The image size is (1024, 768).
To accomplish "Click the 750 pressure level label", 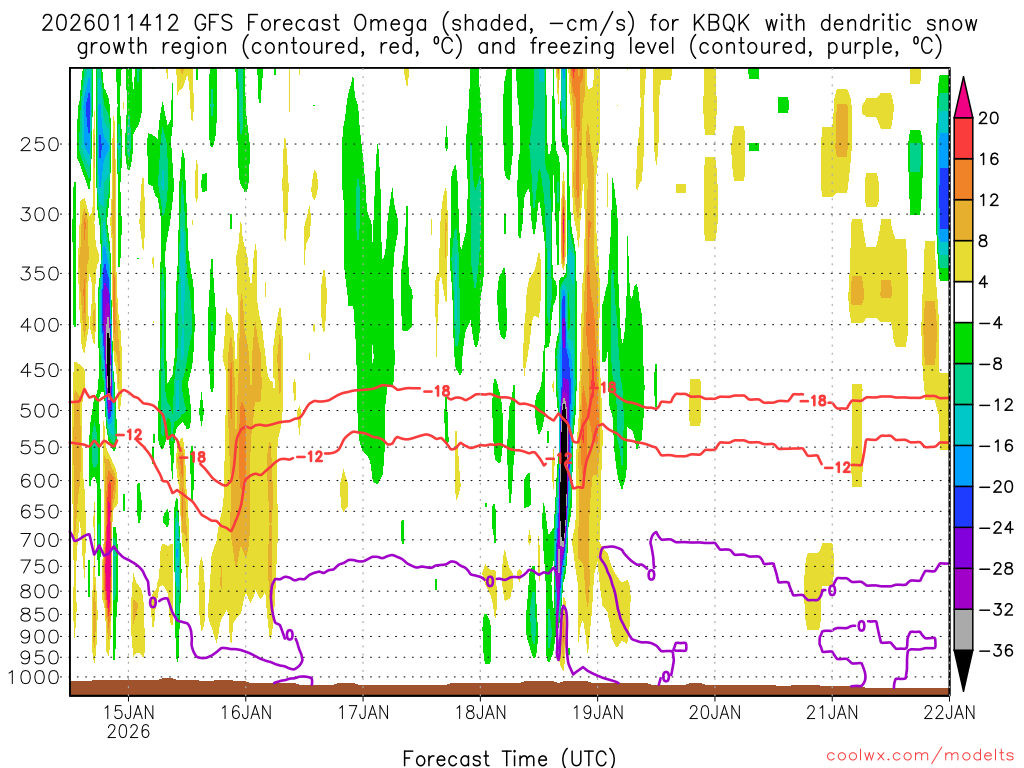I will [40, 567].
